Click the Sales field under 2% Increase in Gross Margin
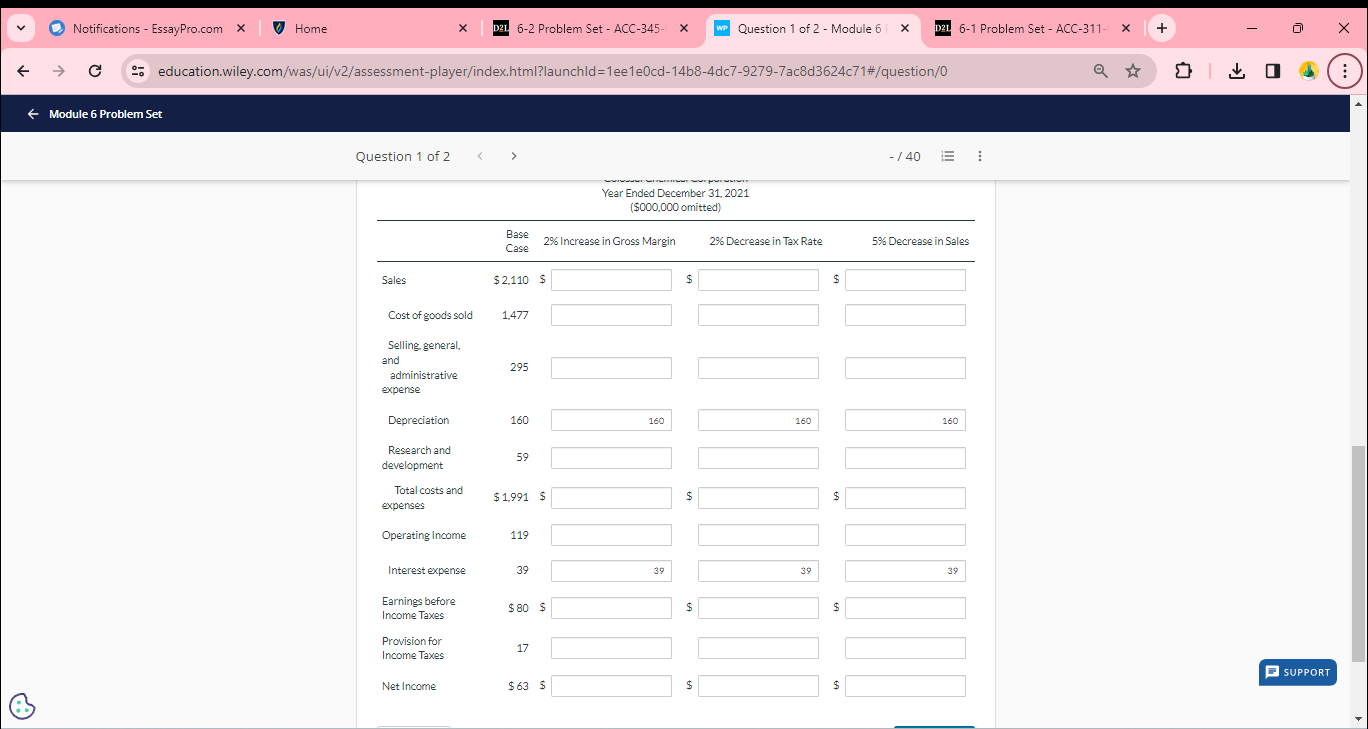 click(x=611, y=280)
